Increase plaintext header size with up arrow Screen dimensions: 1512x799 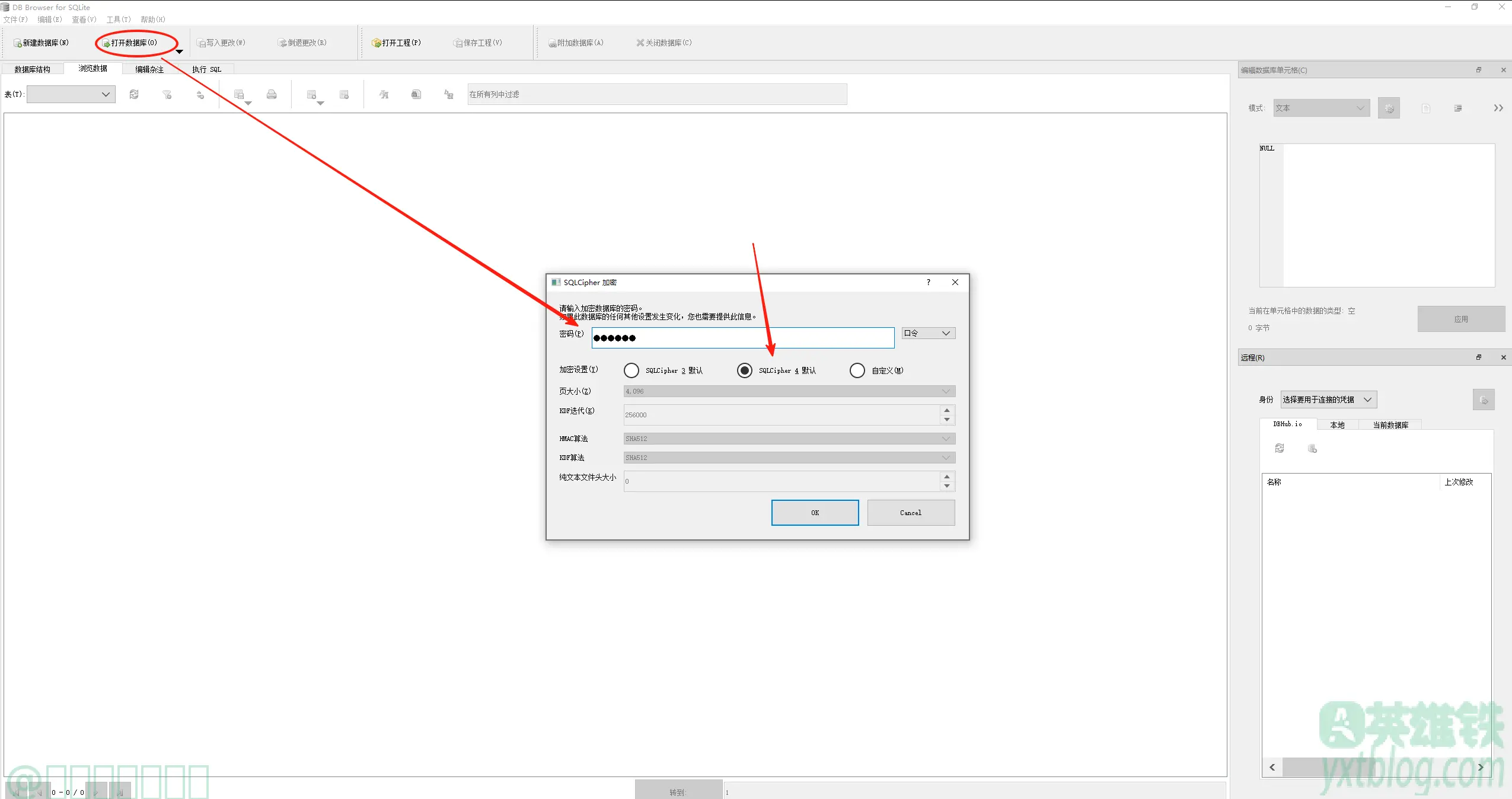point(947,477)
